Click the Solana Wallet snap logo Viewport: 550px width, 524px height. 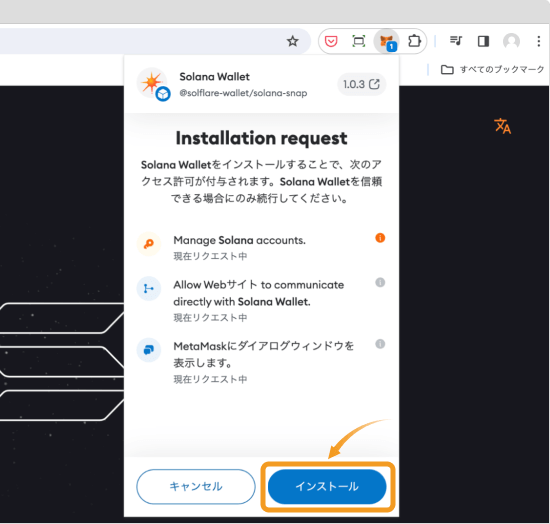[x=153, y=84]
